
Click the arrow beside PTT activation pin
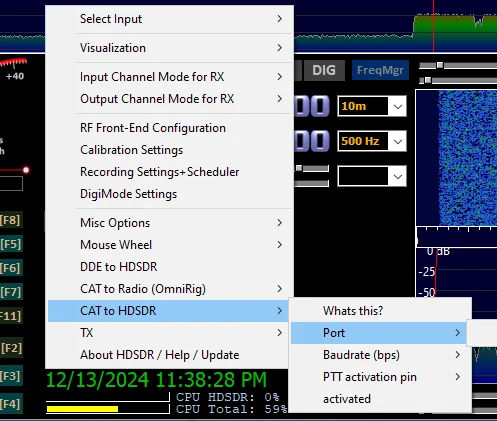[x=458, y=377]
